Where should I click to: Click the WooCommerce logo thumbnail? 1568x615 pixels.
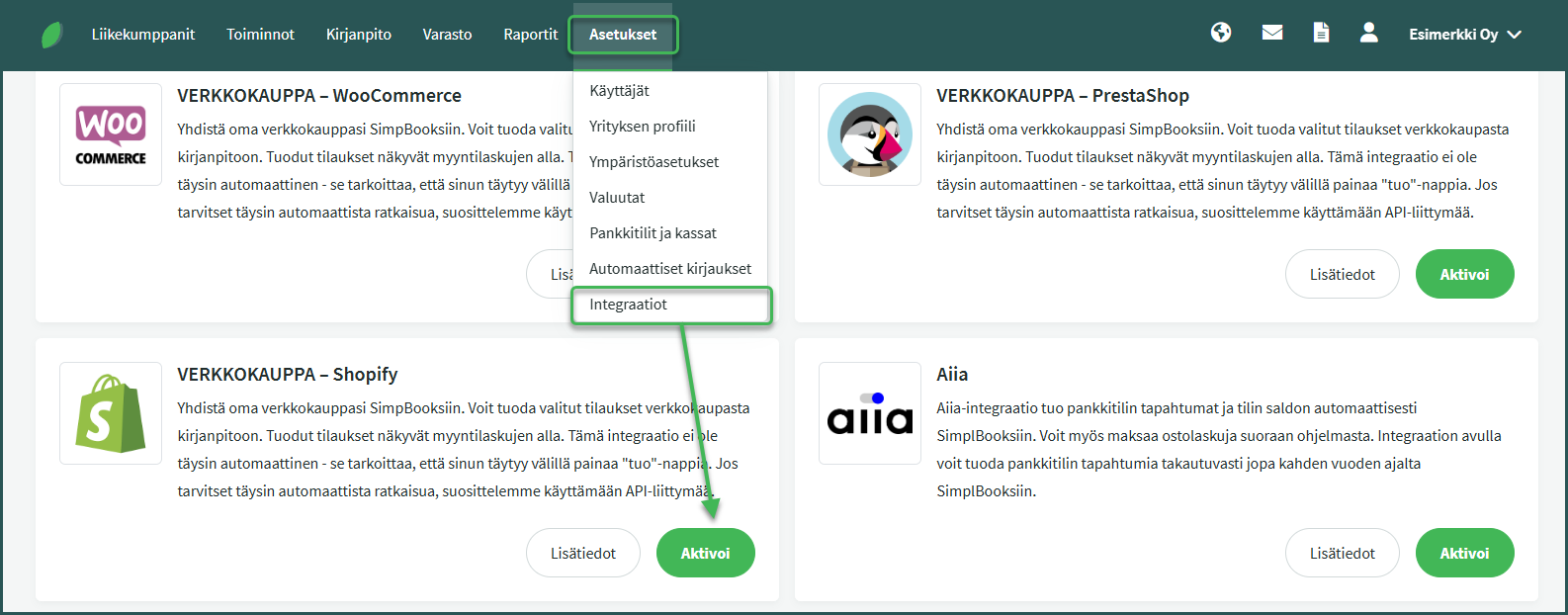[111, 134]
